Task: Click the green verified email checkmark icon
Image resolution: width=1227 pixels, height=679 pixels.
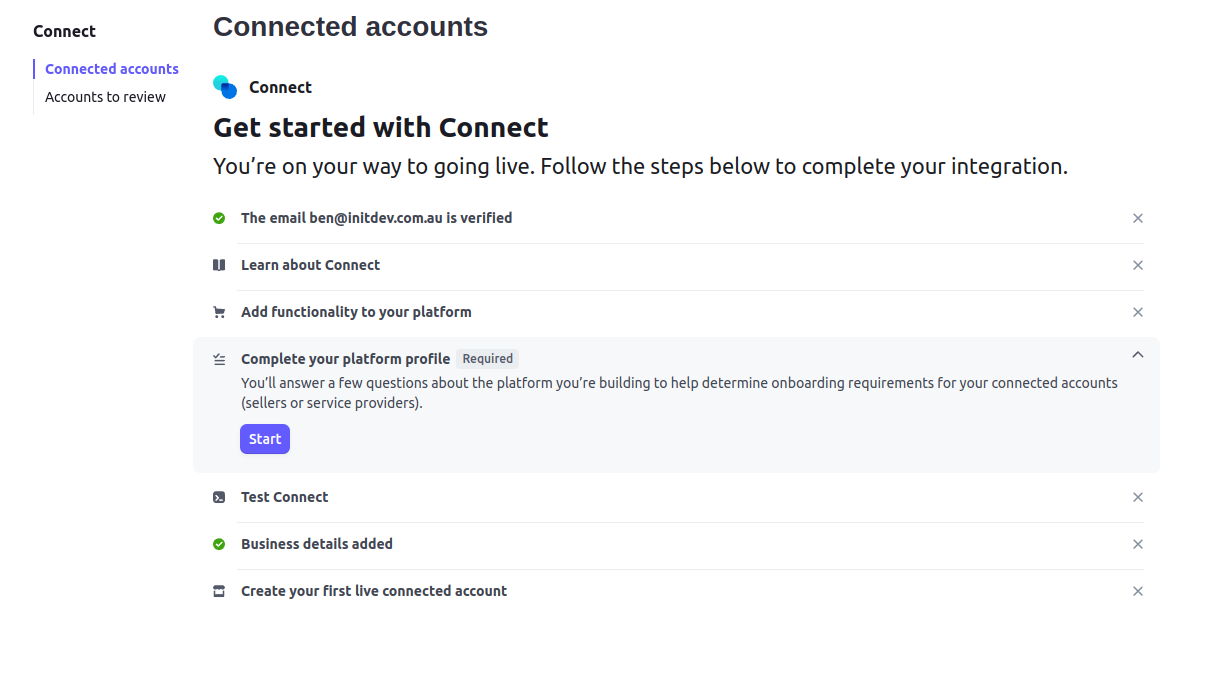Action: click(219, 218)
